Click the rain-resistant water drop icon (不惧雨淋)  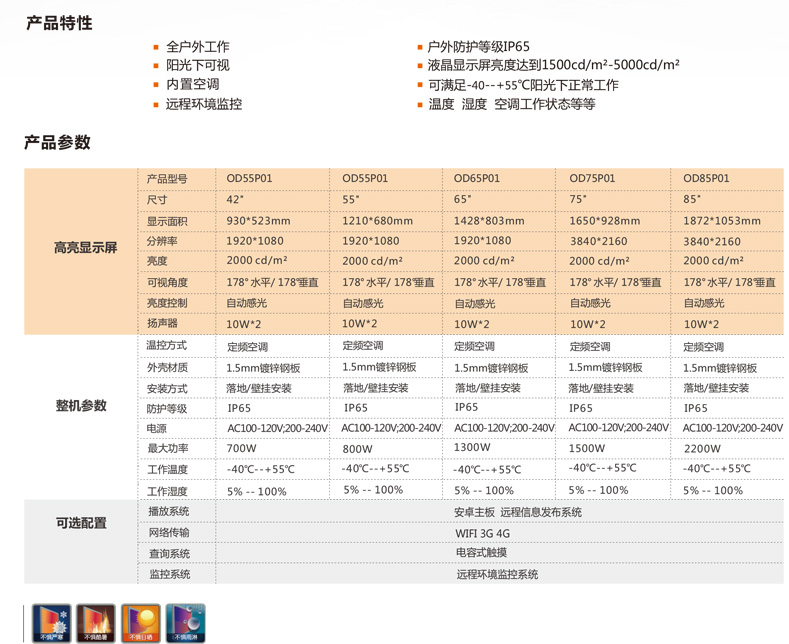coord(186,622)
